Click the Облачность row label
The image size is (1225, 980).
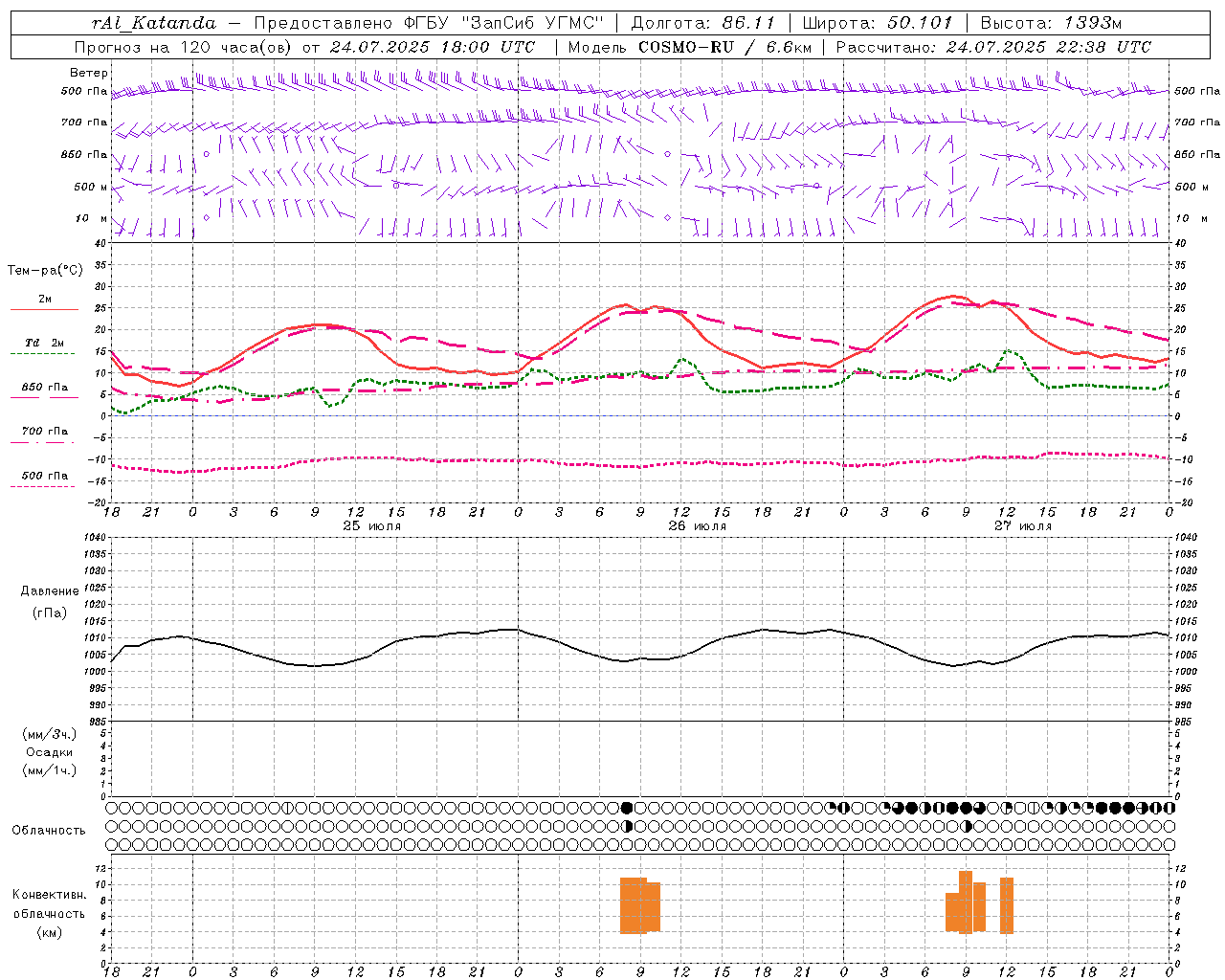click(x=49, y=831)
